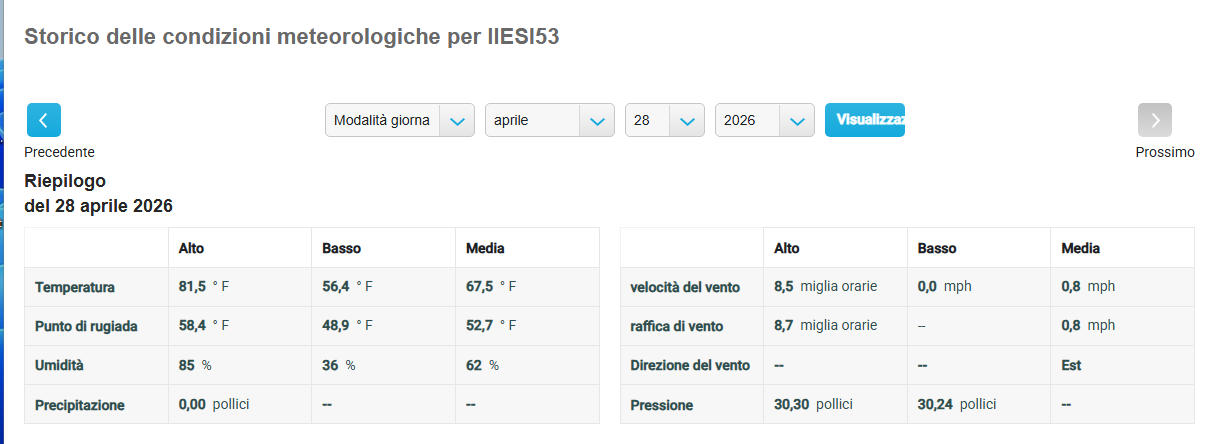Click the Prossimo label
This screenshot has height=444, width=1214.
(x=1164, y=152)
